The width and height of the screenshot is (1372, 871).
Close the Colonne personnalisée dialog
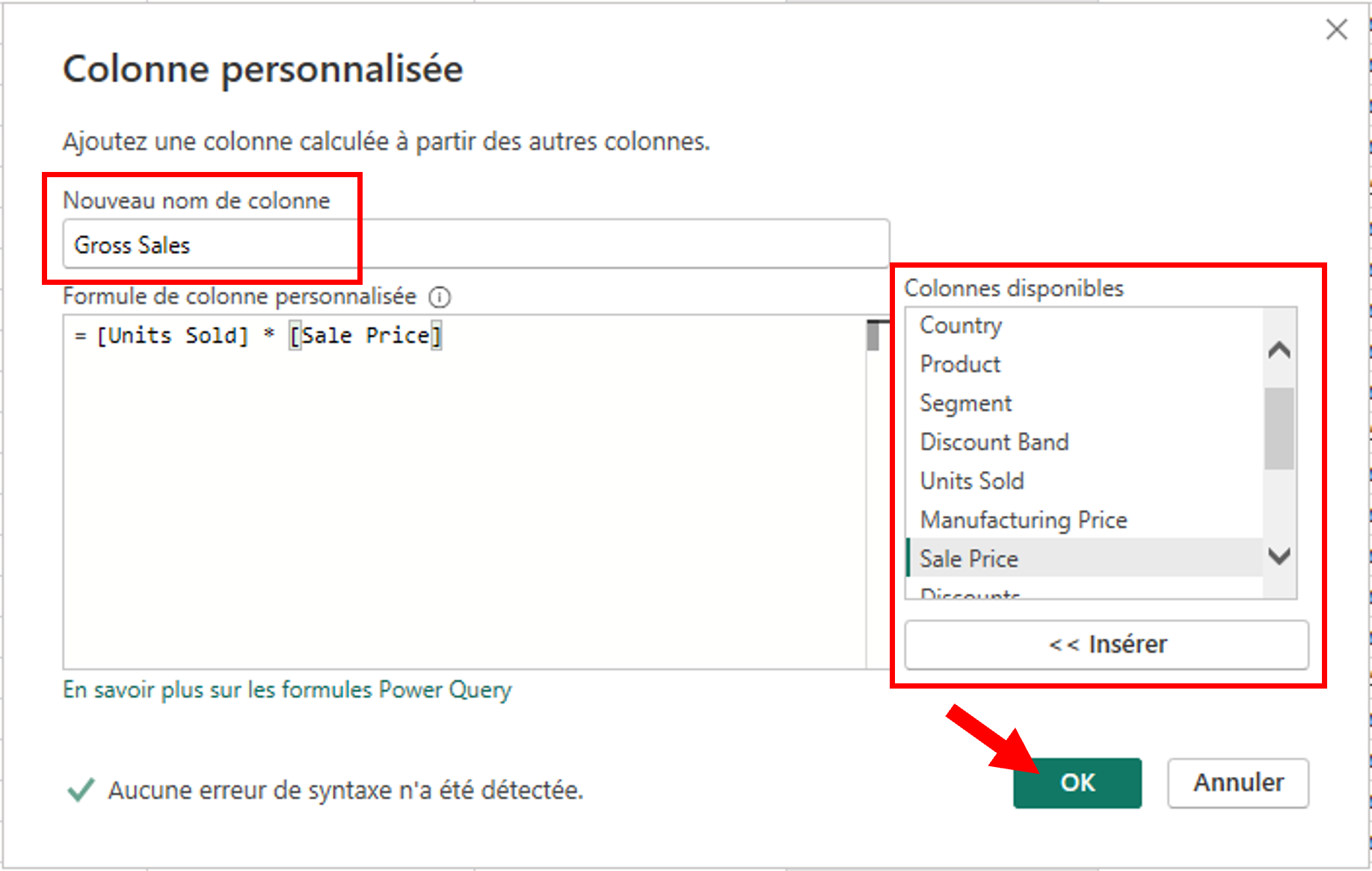pyautogui.click(x=1336, y=30)
